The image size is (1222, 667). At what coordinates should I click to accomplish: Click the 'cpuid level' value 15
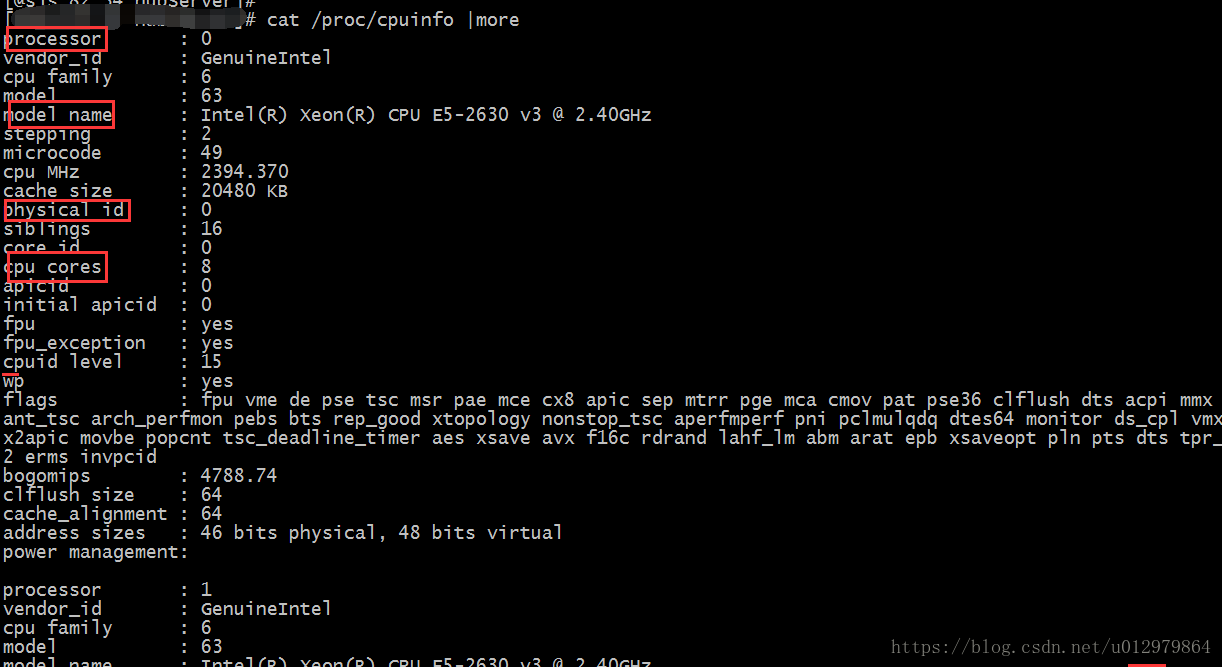[x=212, y=362]
